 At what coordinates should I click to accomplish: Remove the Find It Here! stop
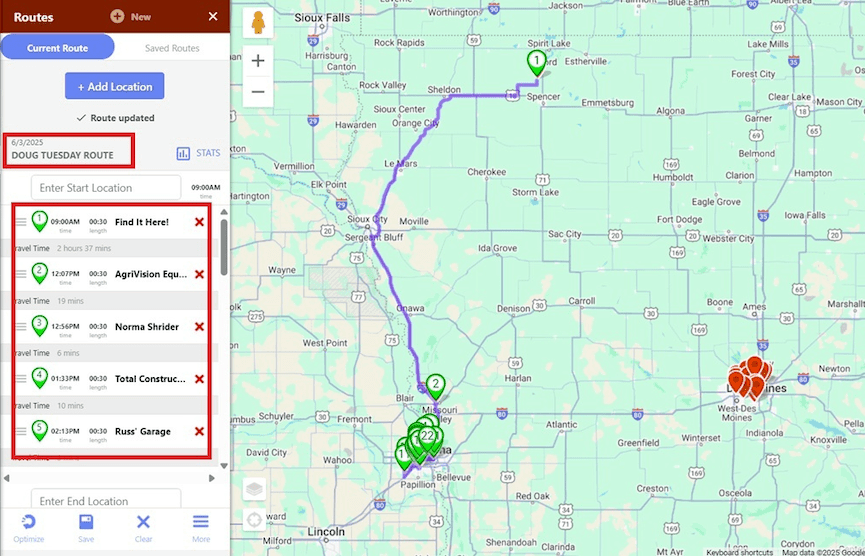199,222
